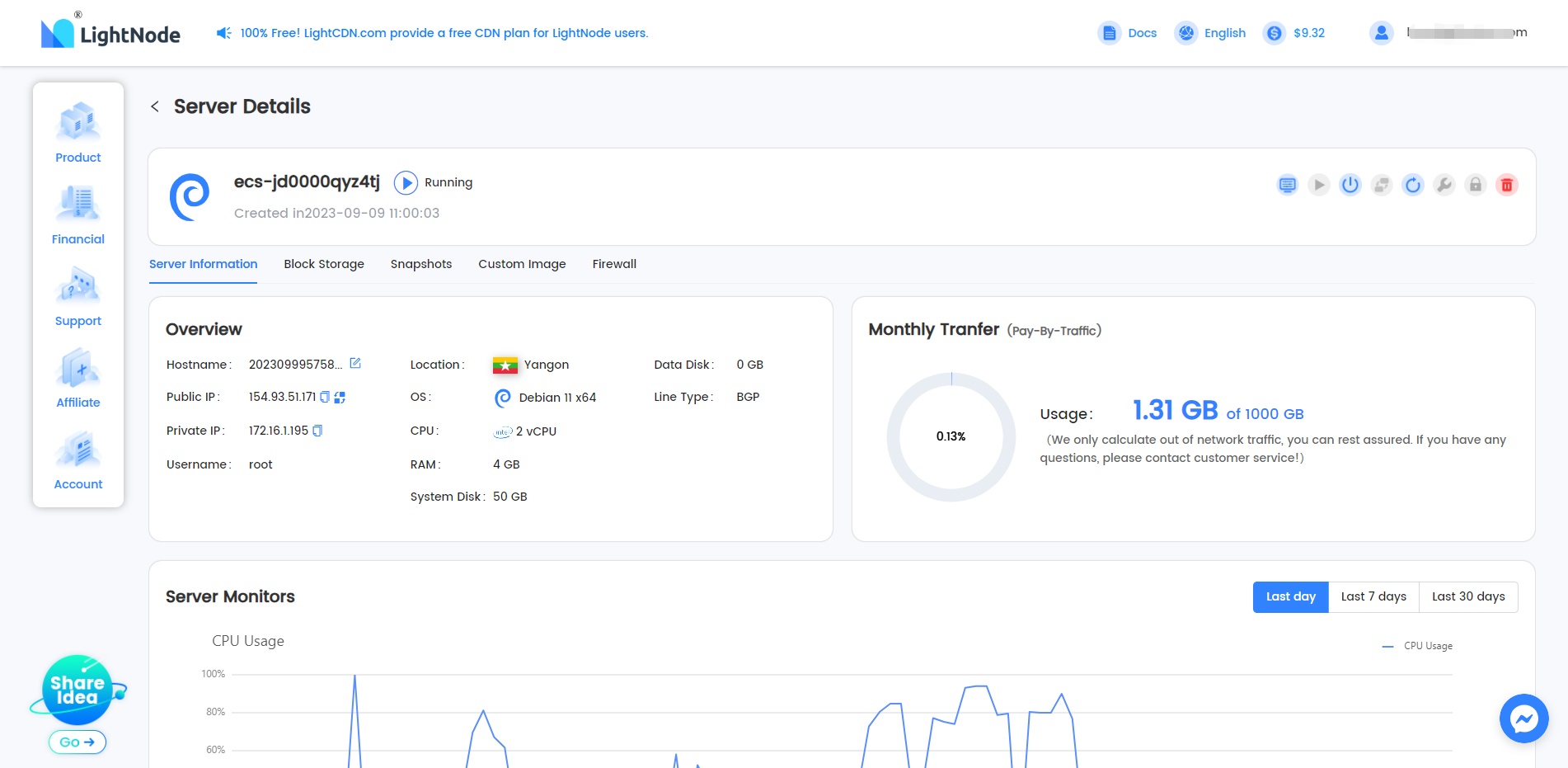This screenshot has height=768, width=1568.
Task: Open Docs link in header
Action: click(1128, 33)
